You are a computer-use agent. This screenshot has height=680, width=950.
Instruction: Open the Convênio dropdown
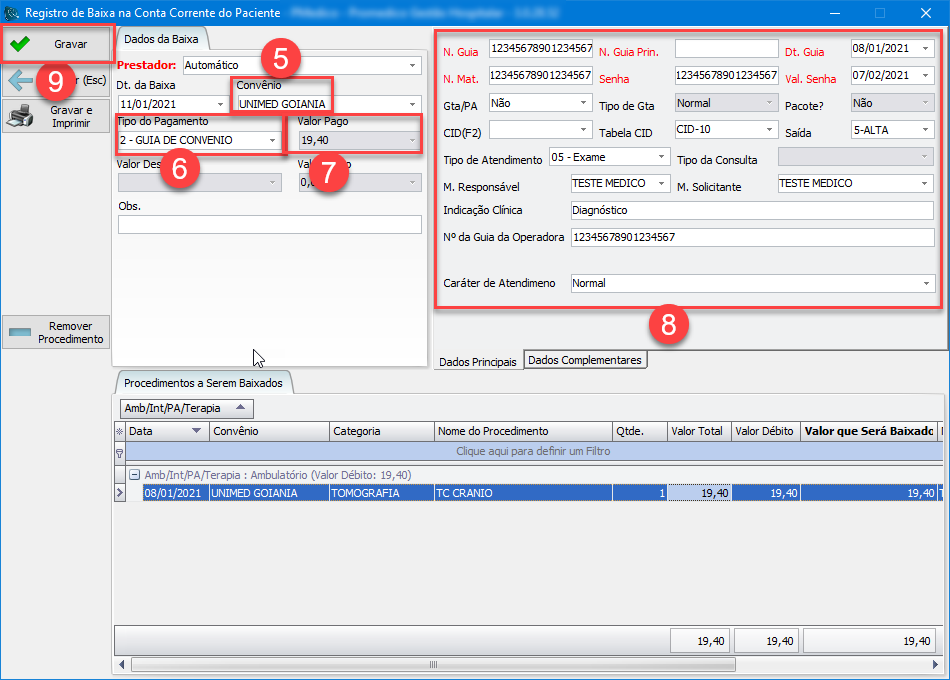pos(412,104)
